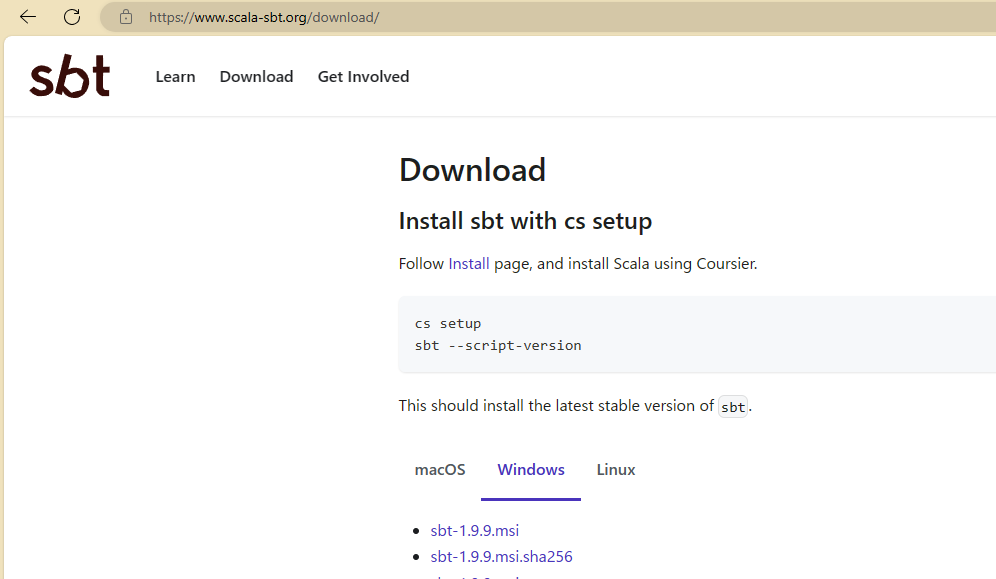Open site info via the padlock icon
996x579 pixels.
coord(126,17)
